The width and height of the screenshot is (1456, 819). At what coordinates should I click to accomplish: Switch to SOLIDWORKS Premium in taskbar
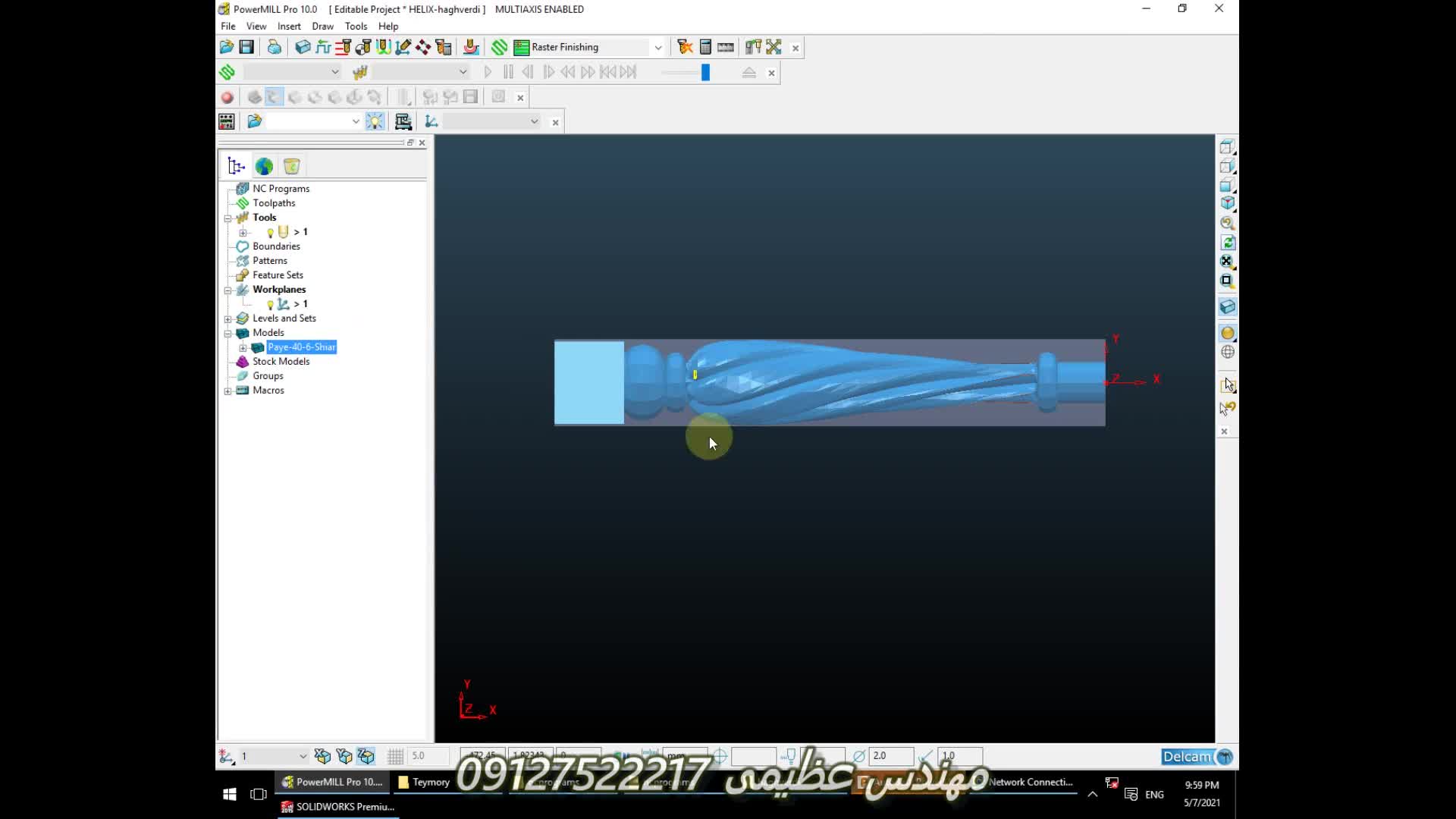pyautogui.click(x=337, y=807)
